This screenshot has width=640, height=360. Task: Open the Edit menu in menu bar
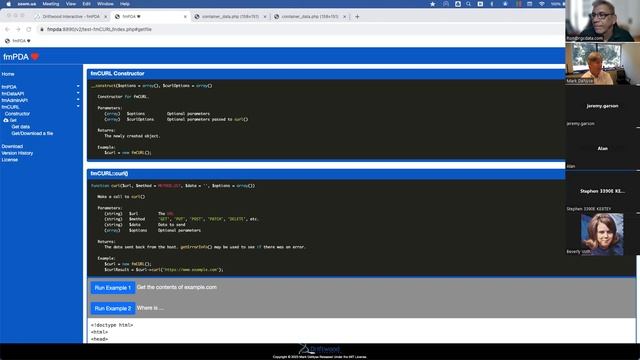coord(87,4)
